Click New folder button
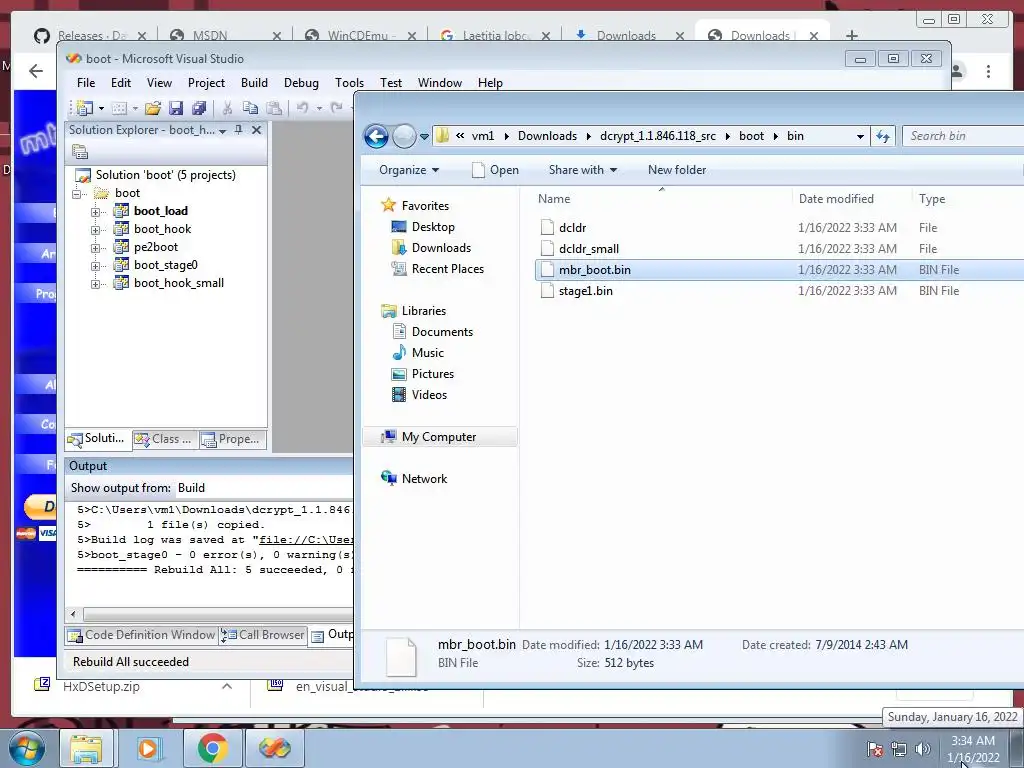The width and height of the screenshot is (1024, 768). pyautogui.click(x=677, y=170)
